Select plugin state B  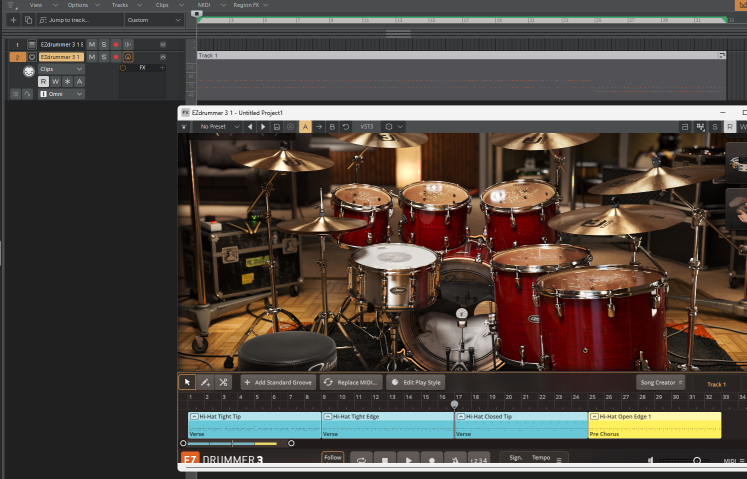332,127
